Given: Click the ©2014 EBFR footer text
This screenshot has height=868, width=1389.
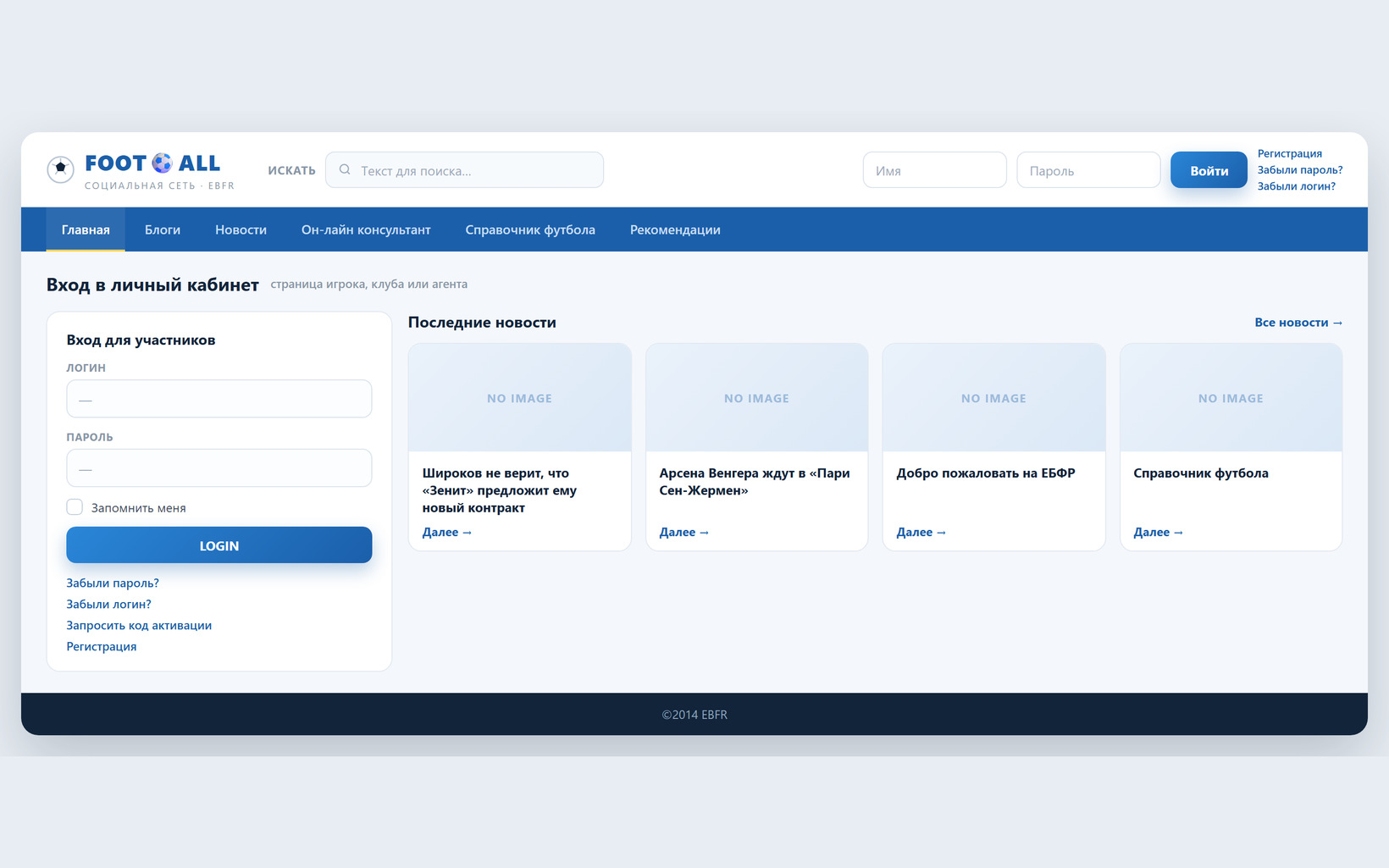Looking at the screenshot, I should pos(694,715).
